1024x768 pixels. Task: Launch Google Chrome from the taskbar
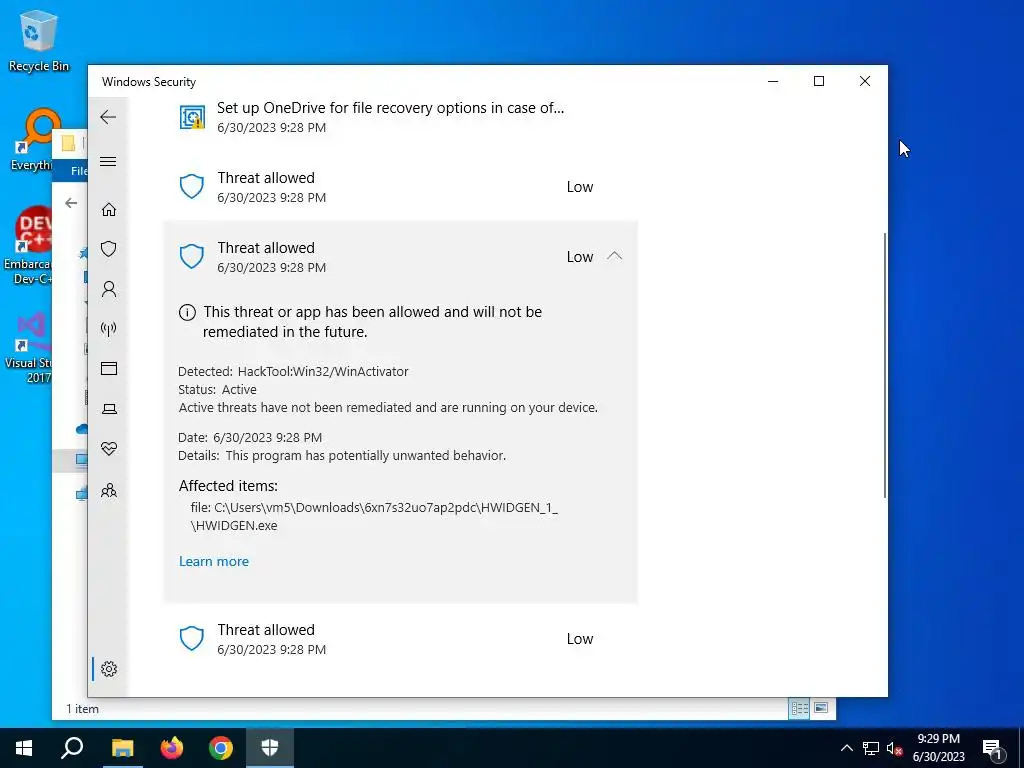[x=221, y=748]
